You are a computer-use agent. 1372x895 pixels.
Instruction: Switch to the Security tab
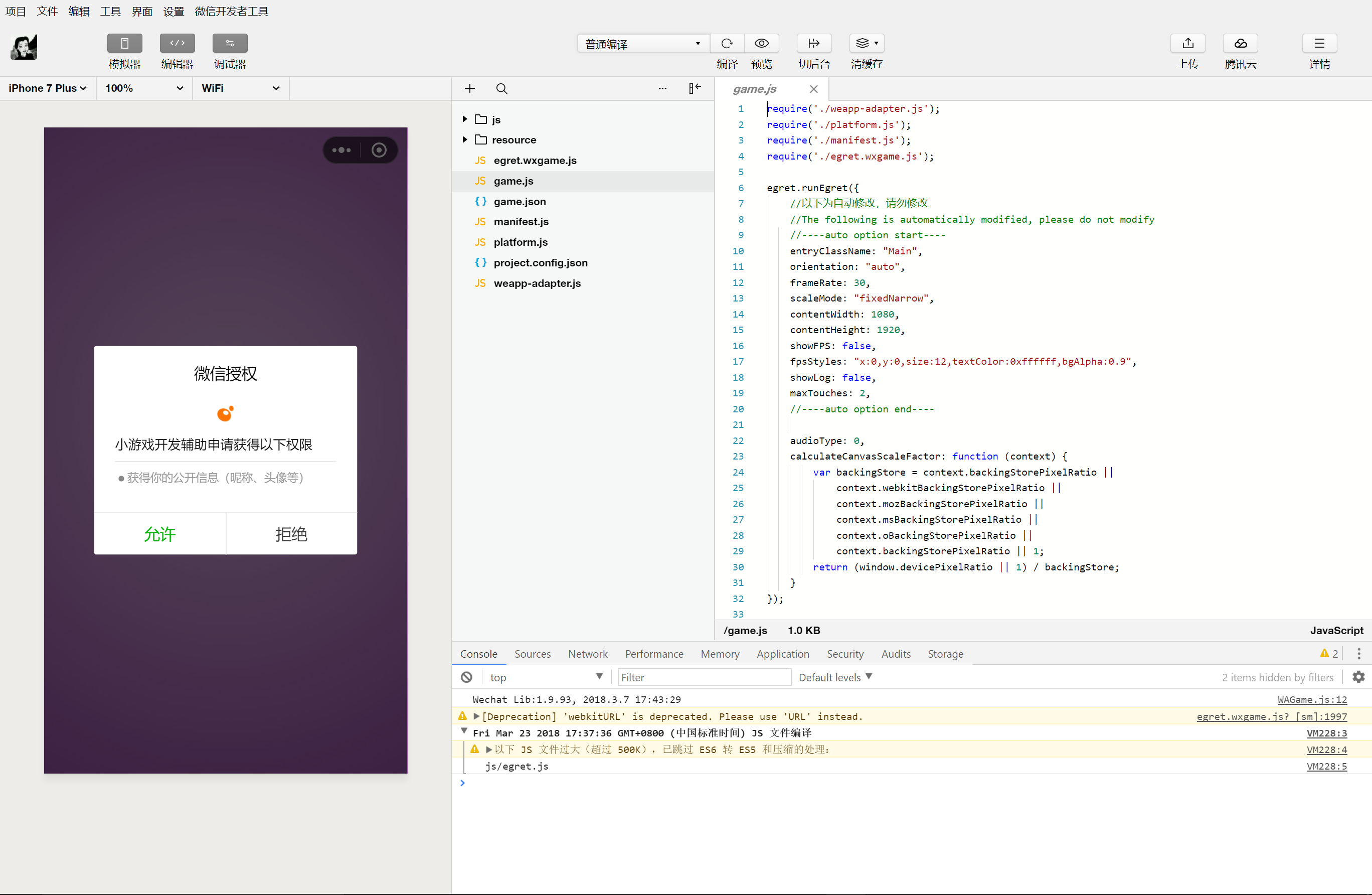845,654
